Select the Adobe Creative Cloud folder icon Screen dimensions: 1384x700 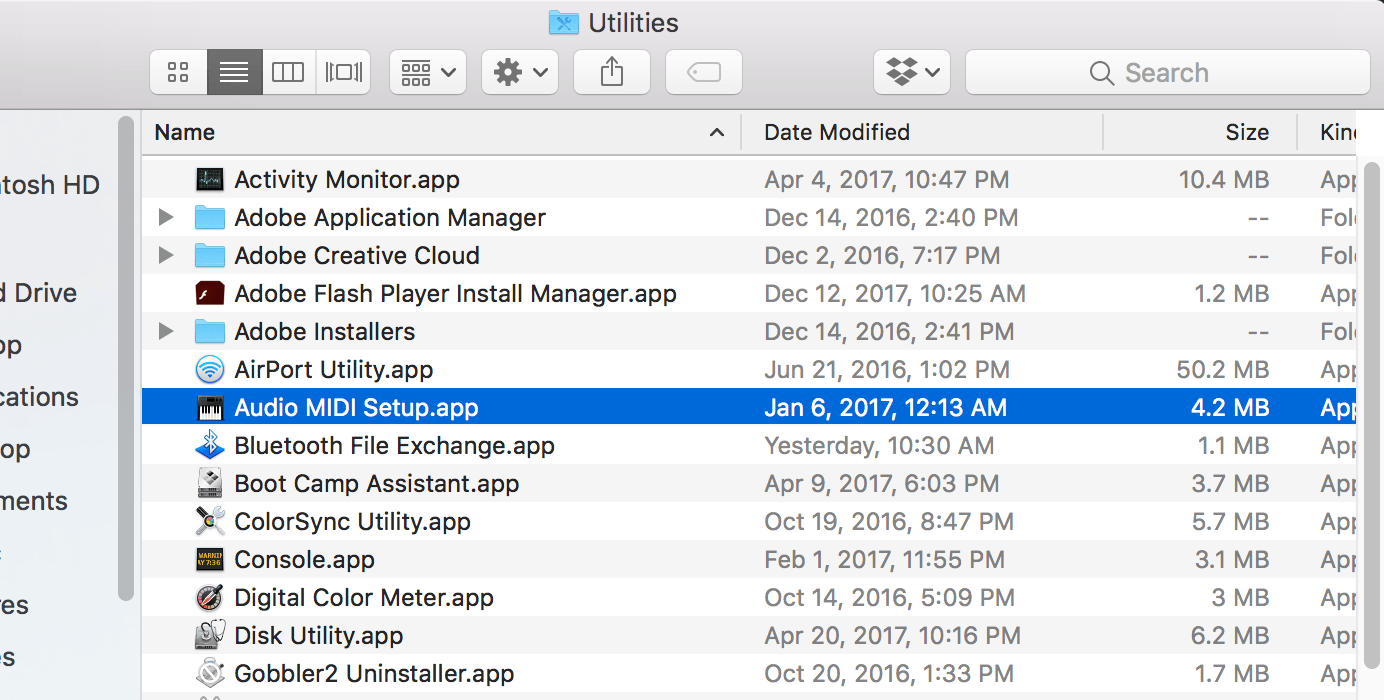pos(210,256)
